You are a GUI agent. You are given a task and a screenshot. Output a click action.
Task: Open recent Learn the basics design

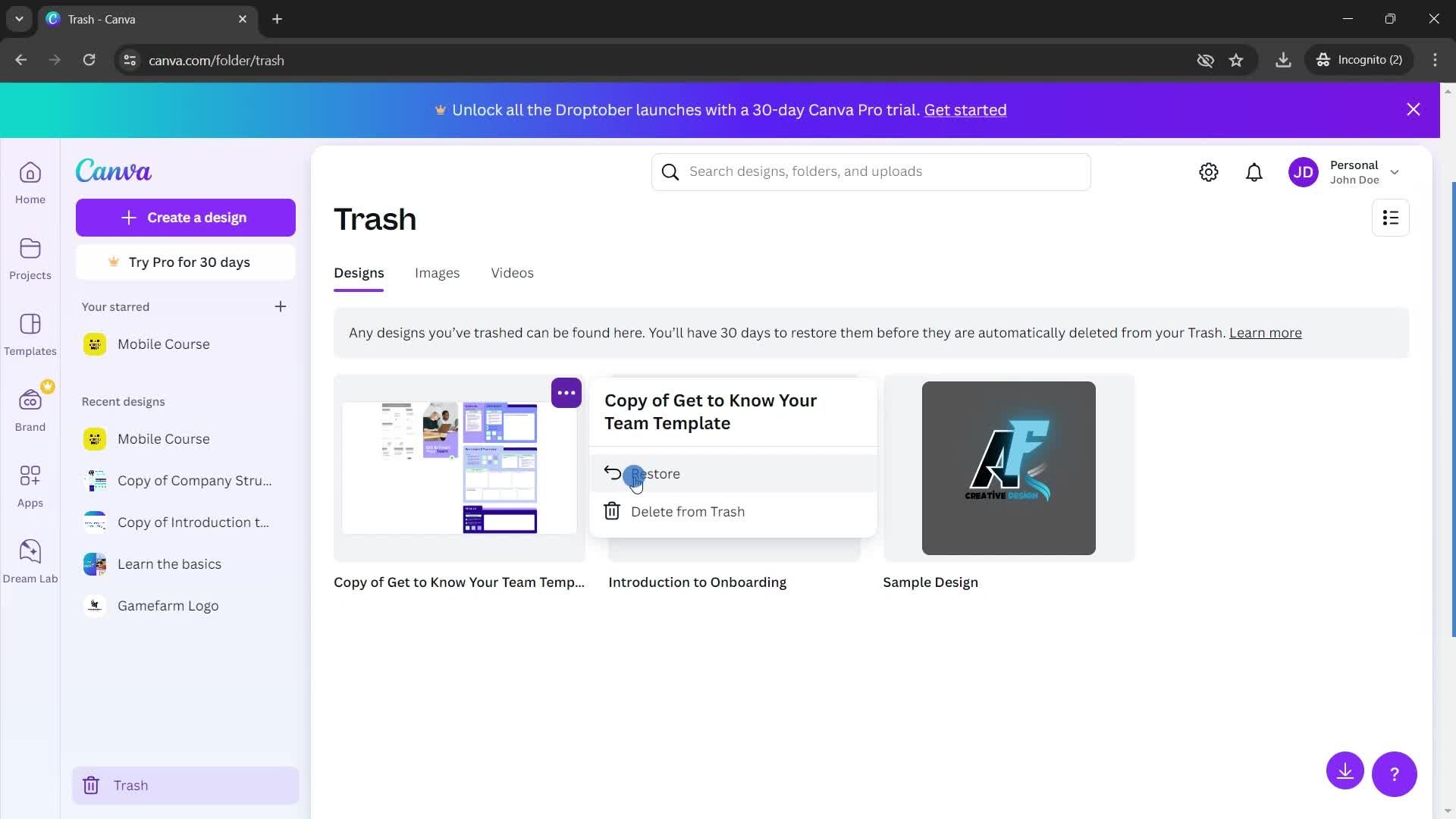click(186, 564)
